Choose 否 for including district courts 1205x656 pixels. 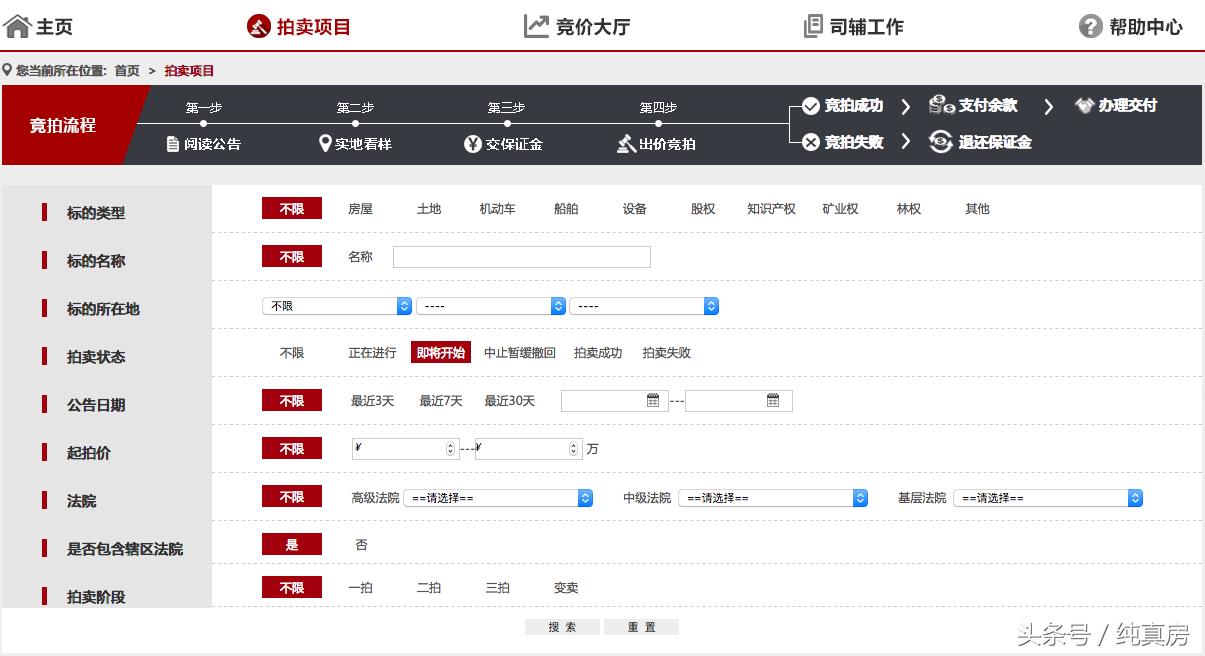[361, 543]
